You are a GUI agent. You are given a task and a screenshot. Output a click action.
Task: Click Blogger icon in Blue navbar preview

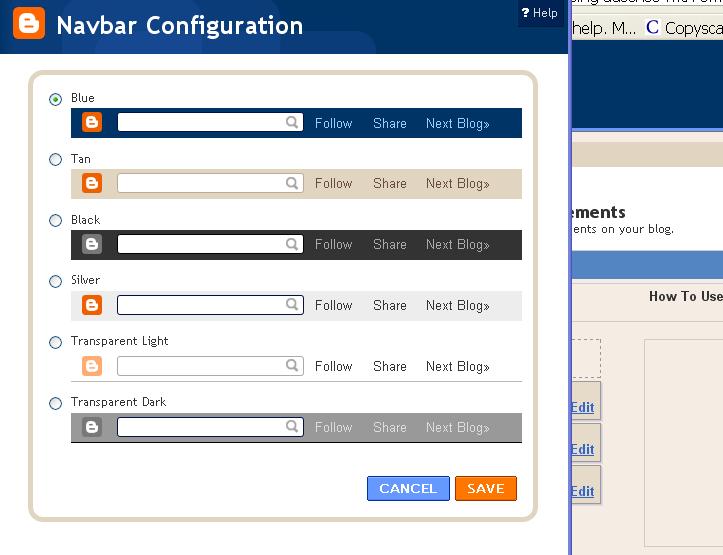point(92,122)
